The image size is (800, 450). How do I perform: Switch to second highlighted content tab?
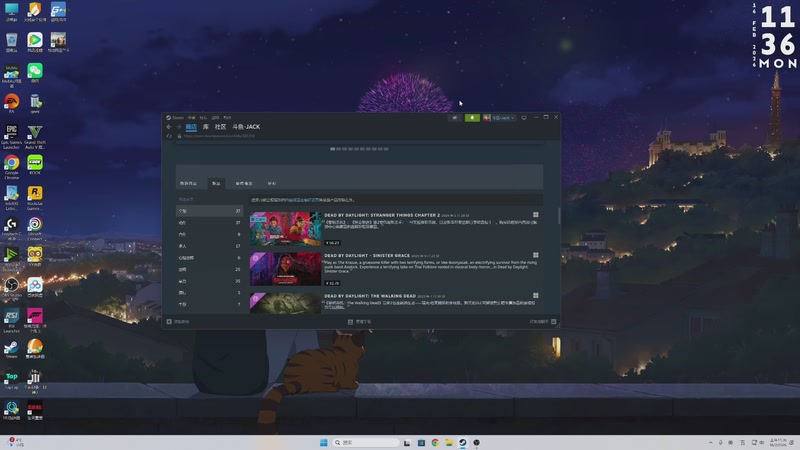pos(216,183)
